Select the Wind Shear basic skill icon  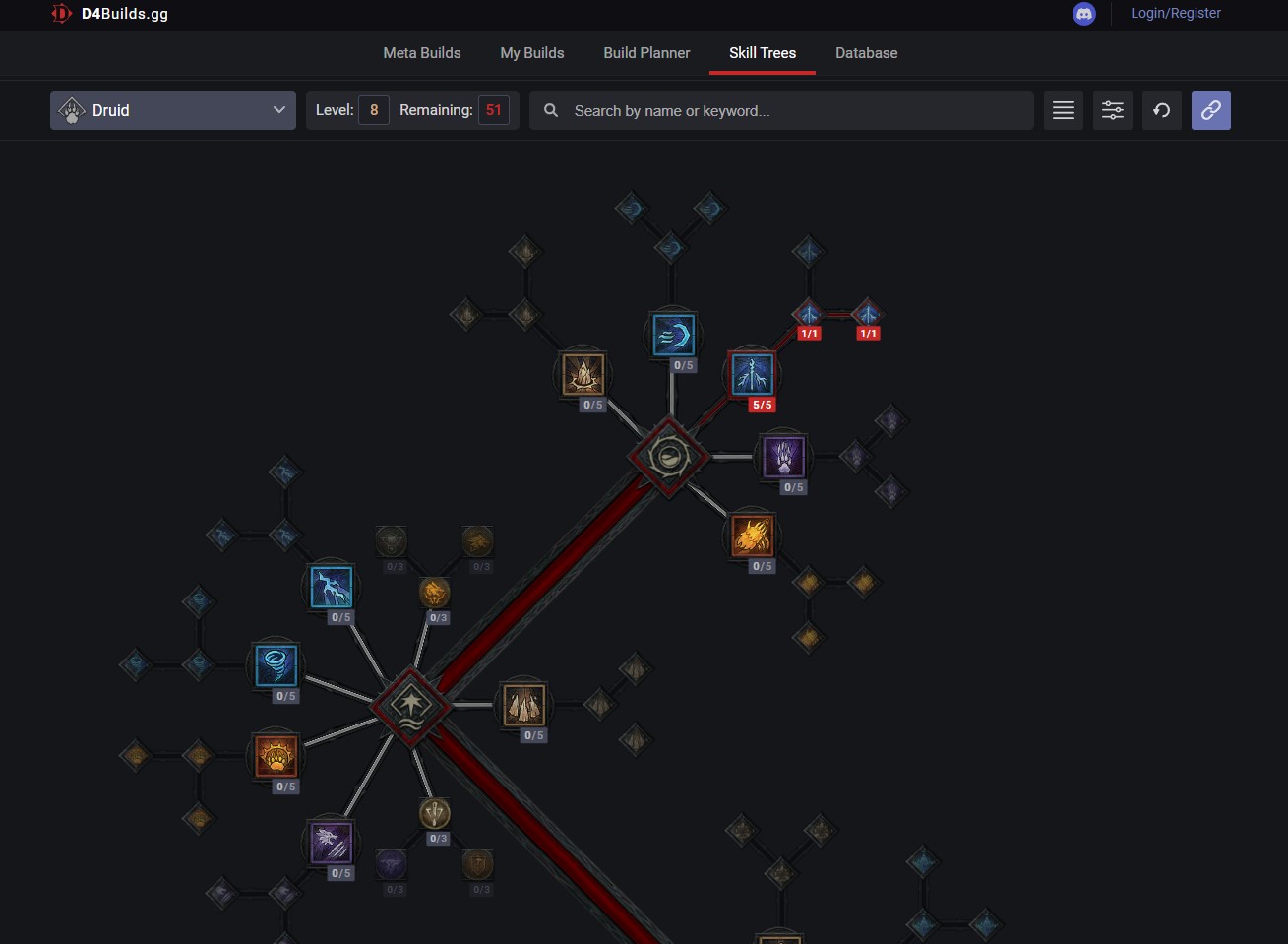click(x=674, y=336)
